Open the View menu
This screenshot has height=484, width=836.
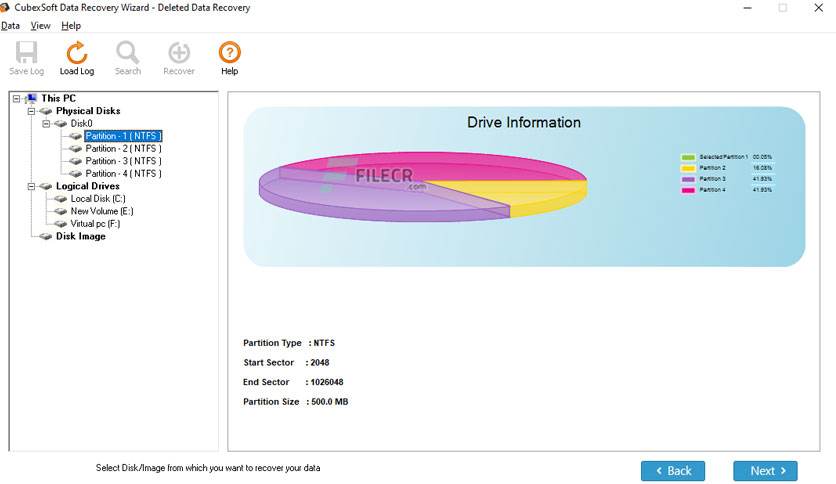tap(41, 26)
